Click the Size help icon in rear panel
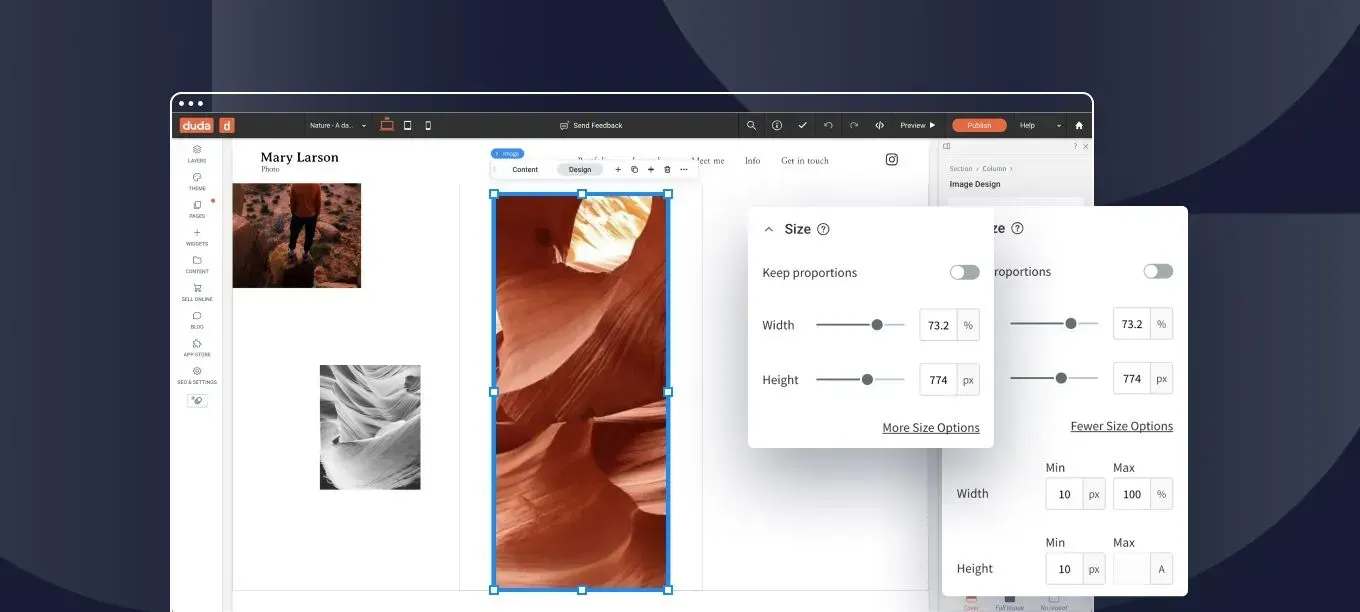The image size is (1360, 612). point(1017,228)
